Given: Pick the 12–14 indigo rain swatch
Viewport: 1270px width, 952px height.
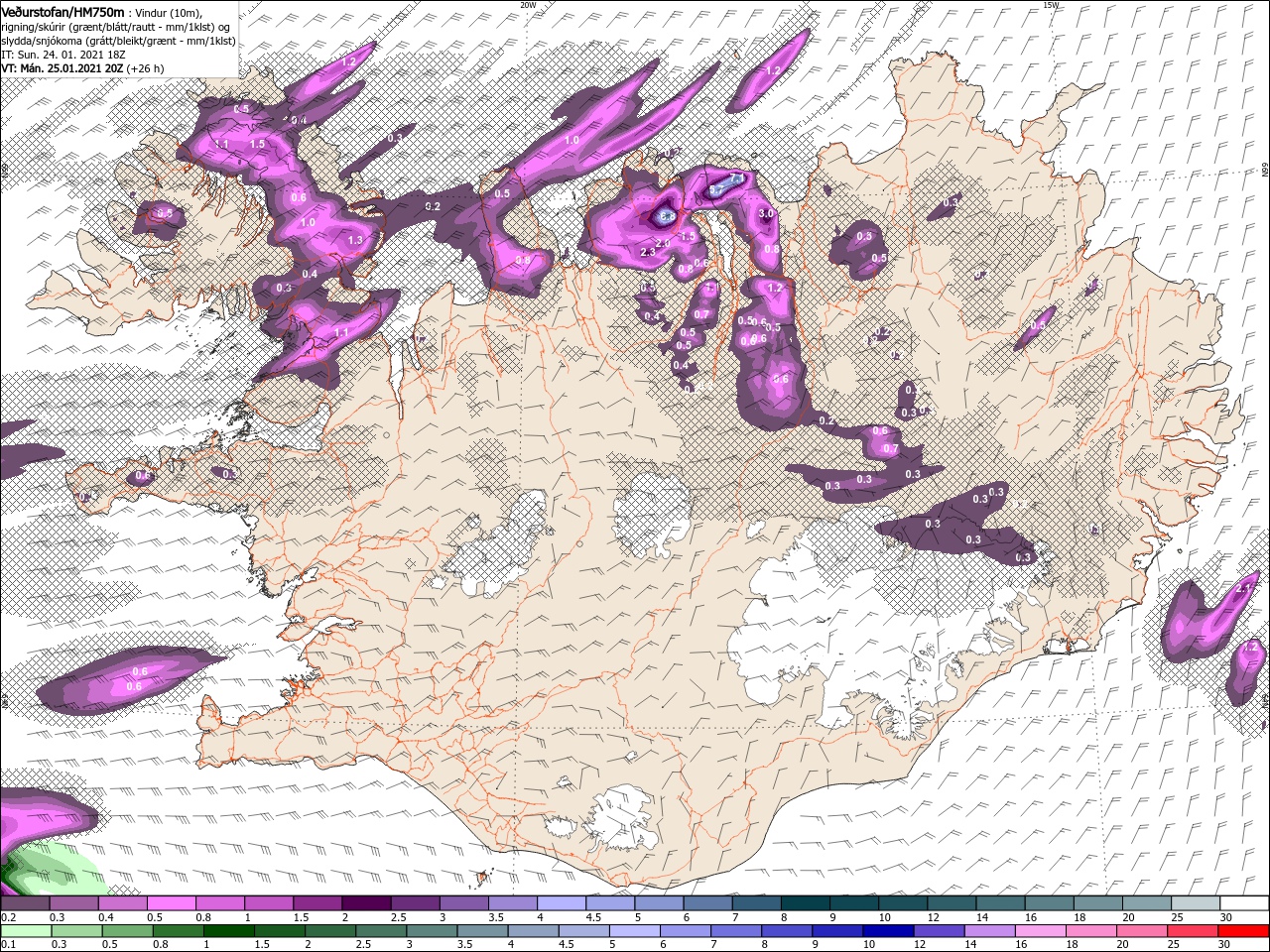Looking at the screenshot, I should coord(938,930).
